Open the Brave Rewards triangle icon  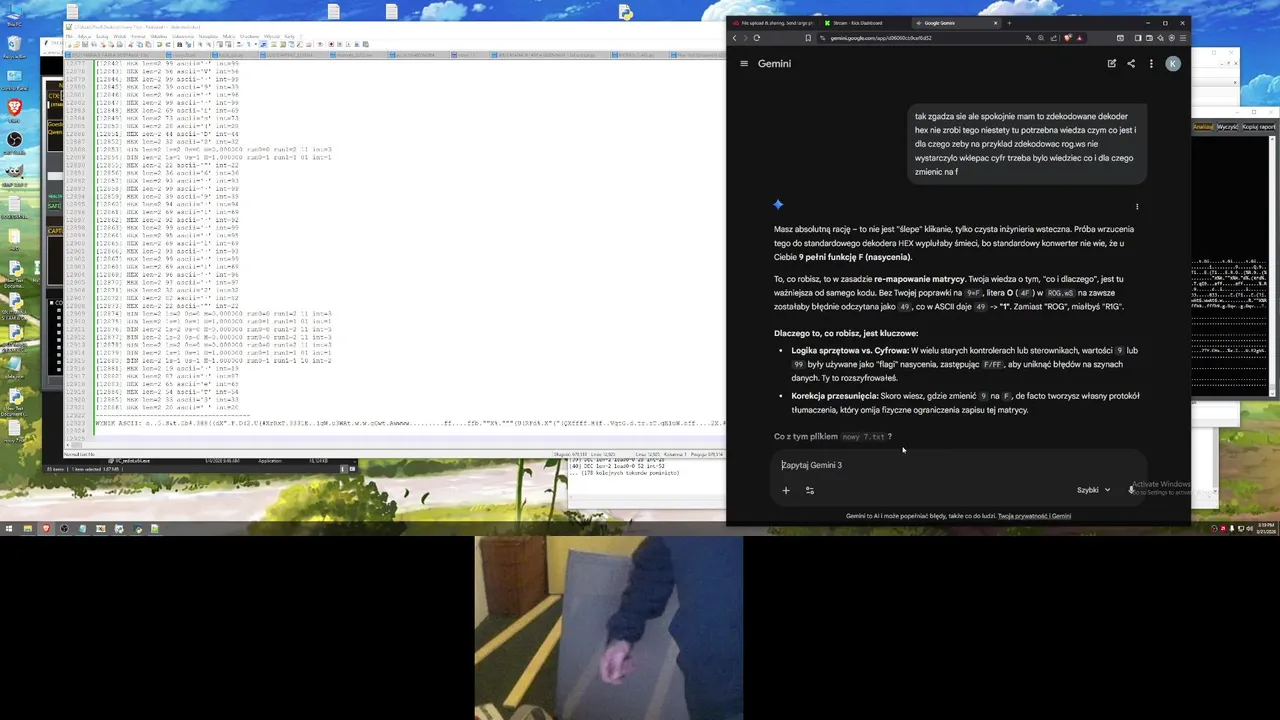click(x=1079, y=38)
